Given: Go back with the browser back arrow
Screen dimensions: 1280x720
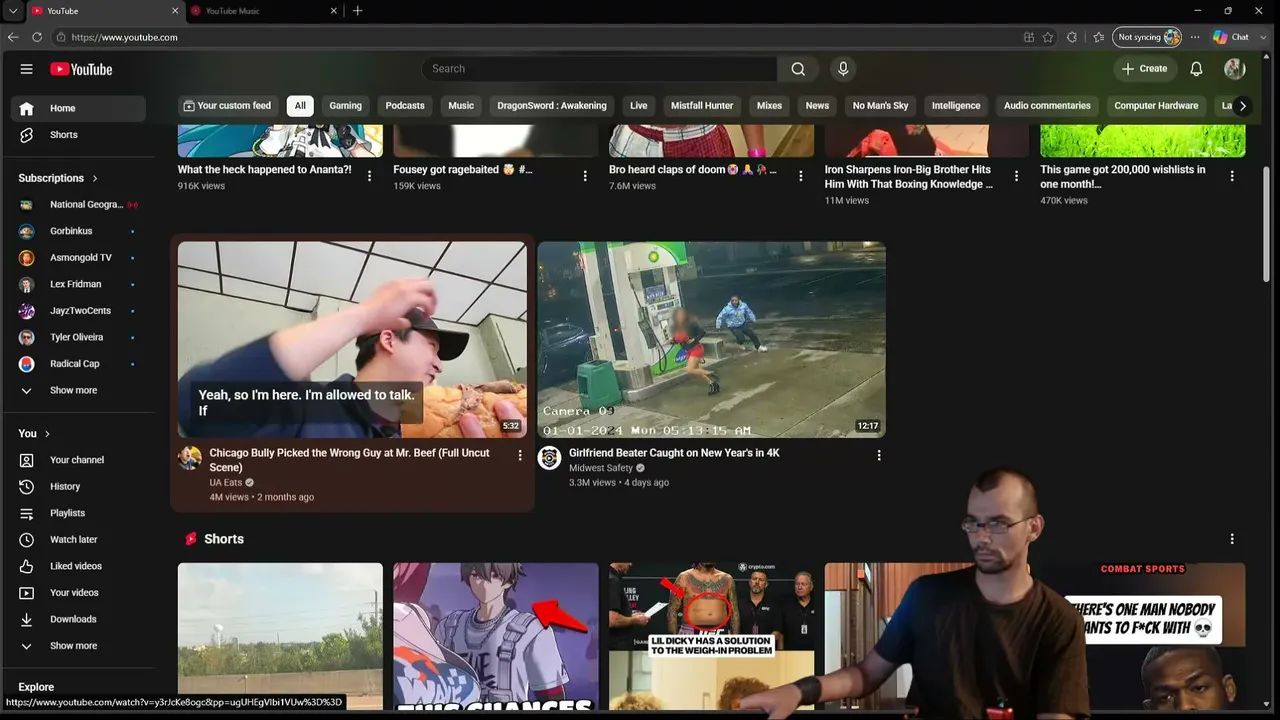Looking at the screenshot, I should [13, 37].
